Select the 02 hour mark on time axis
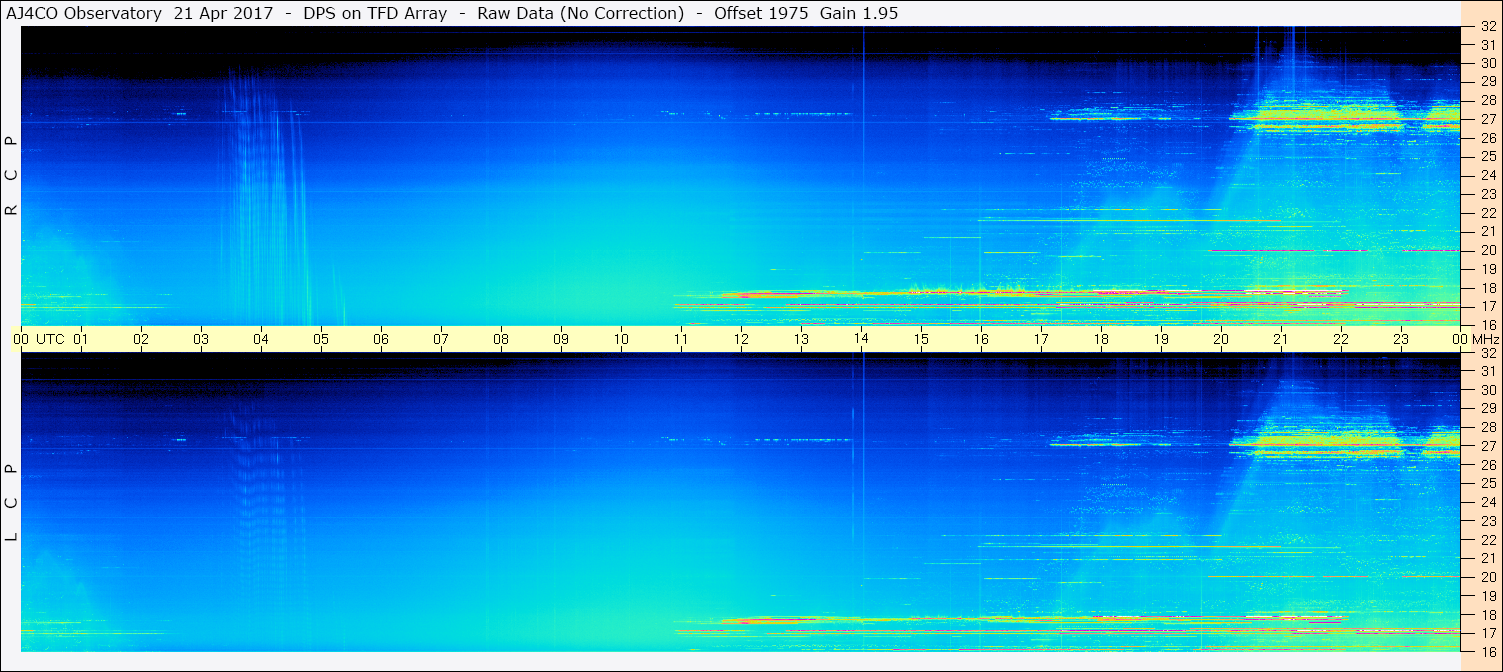The image size is (1503, 672). 141,339
